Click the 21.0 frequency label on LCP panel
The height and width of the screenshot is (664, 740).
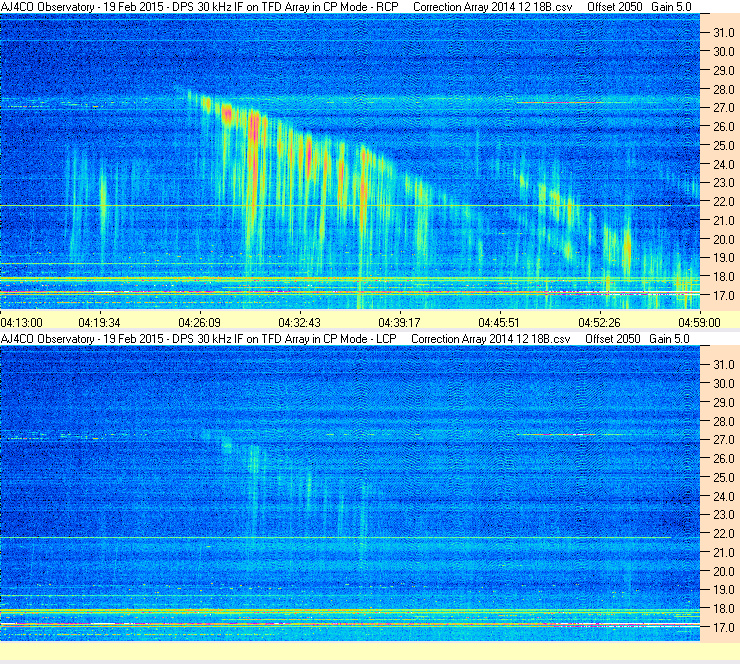(724, 553)
